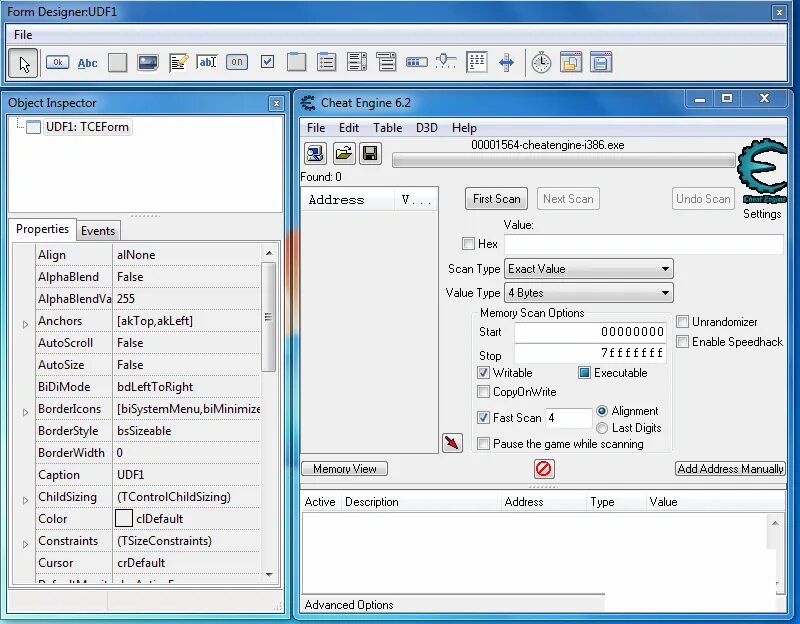Pick the Ok button component tool

57,63
